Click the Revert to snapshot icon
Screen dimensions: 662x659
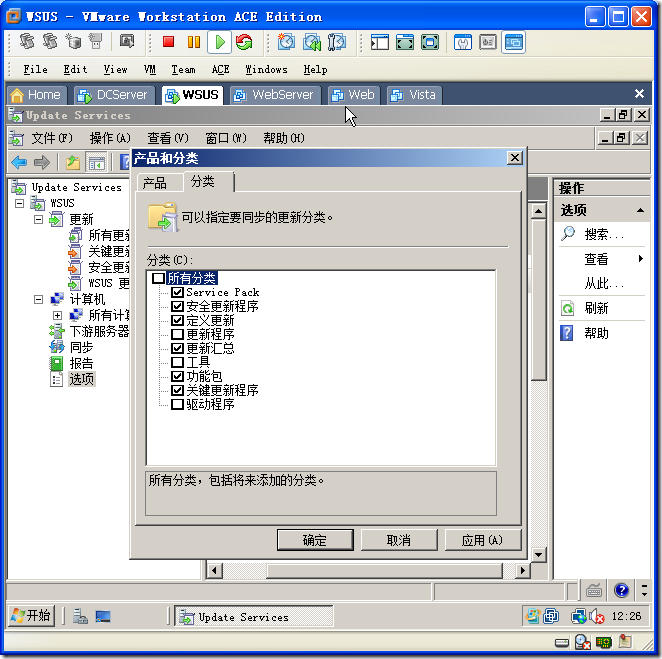312,42
